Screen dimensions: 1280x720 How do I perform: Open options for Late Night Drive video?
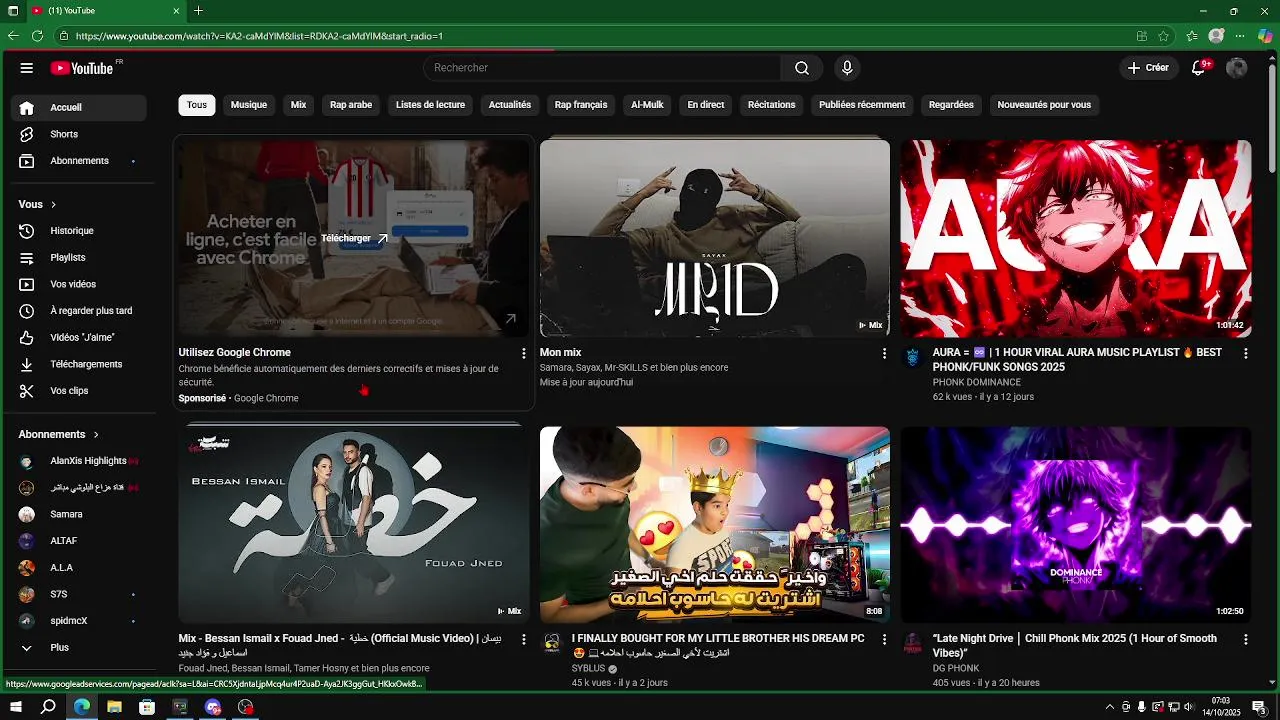point(1245,640)
